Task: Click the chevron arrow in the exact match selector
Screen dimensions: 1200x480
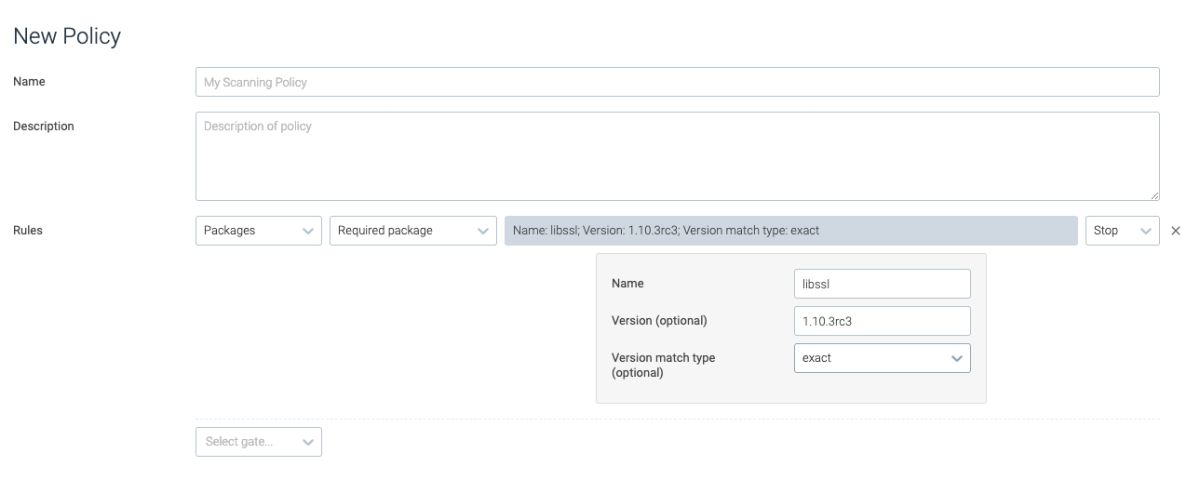Action: pos(956,358)
